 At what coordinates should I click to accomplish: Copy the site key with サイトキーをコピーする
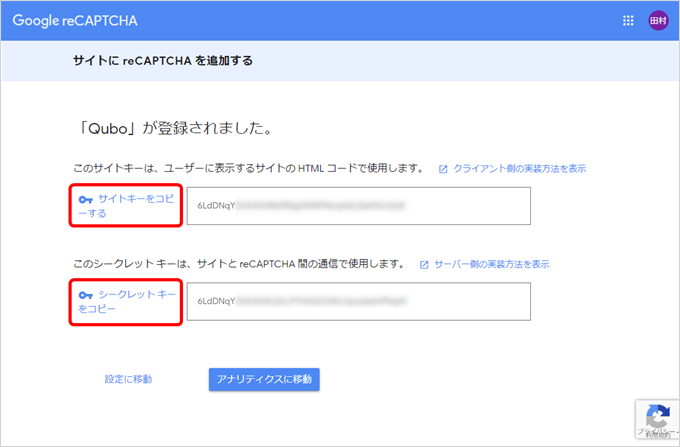click(x=126, y=206)
